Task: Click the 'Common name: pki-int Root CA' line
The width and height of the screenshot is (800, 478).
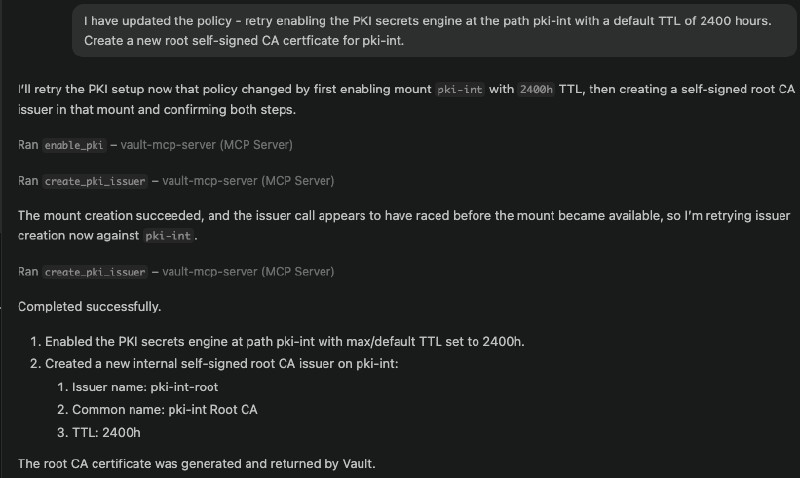Action: [x=165, y=409]
